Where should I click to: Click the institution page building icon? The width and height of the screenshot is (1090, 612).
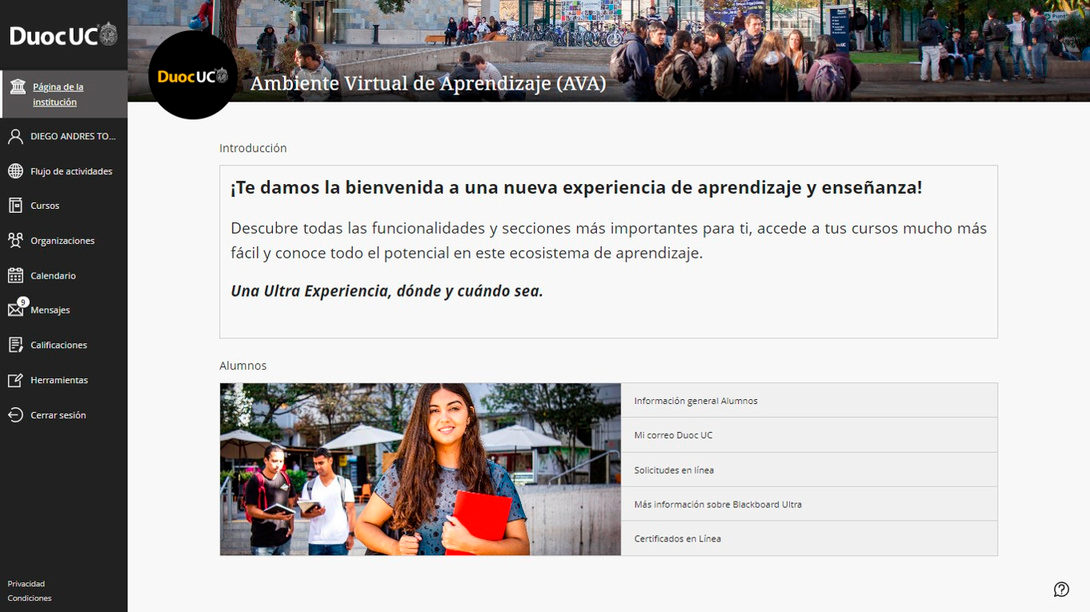(x=17, y=86)
